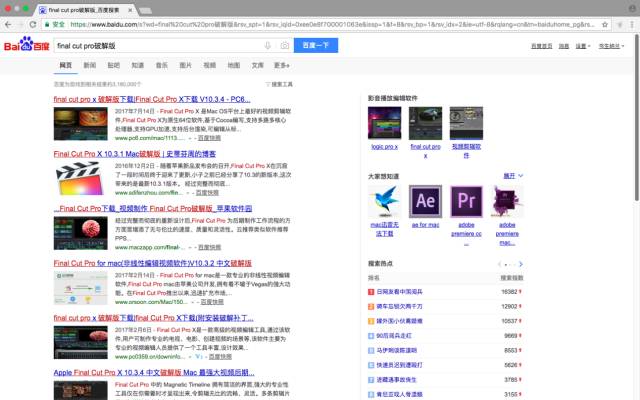
Task: Close the final cut pro browser tab
Action: [130, 10]
